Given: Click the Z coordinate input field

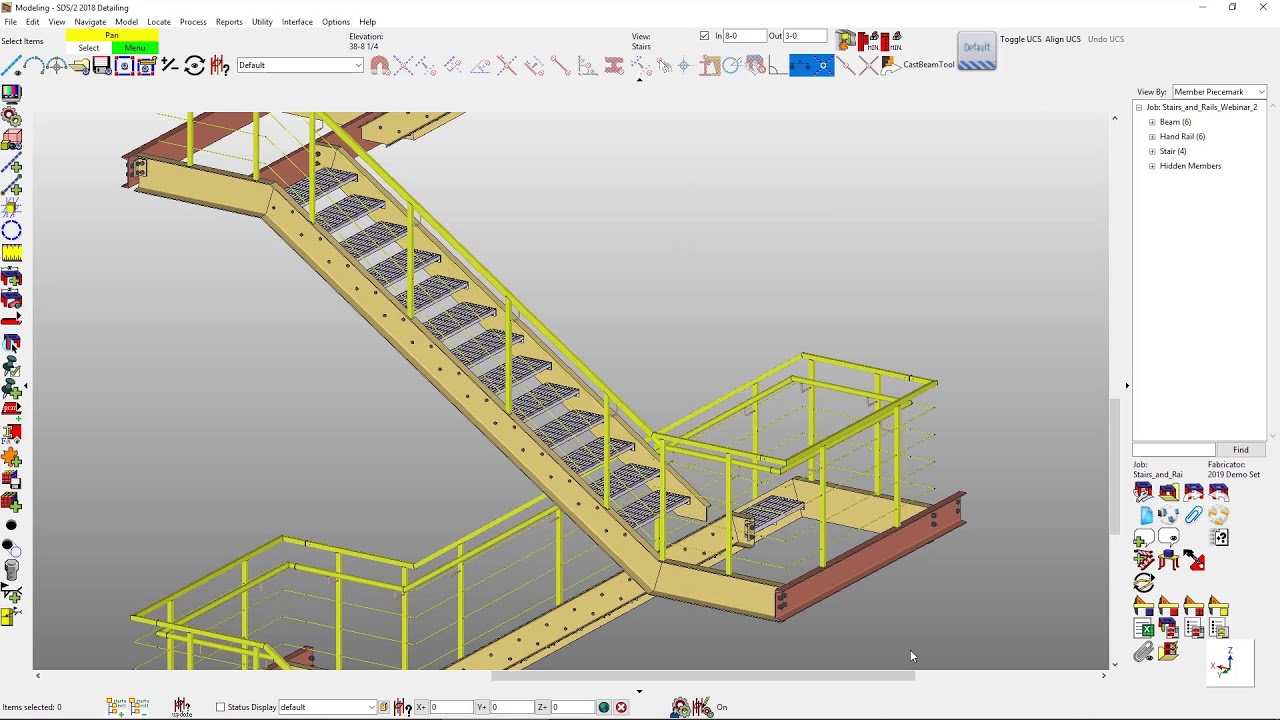Looking at the screenshot, I should tap(572, 707).
